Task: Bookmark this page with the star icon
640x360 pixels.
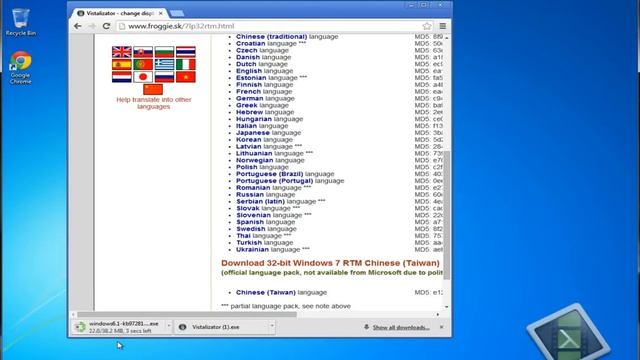Action: pos(427,26)
